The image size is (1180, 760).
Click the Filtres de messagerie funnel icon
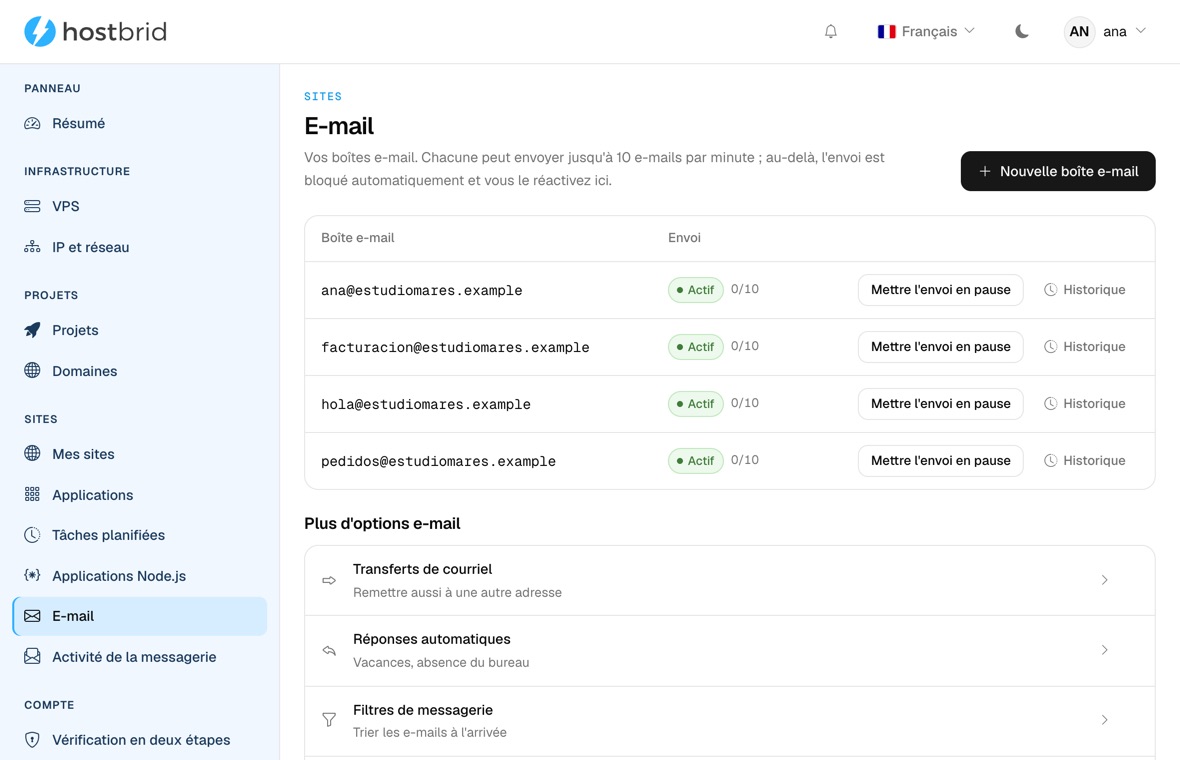[329, 720]
